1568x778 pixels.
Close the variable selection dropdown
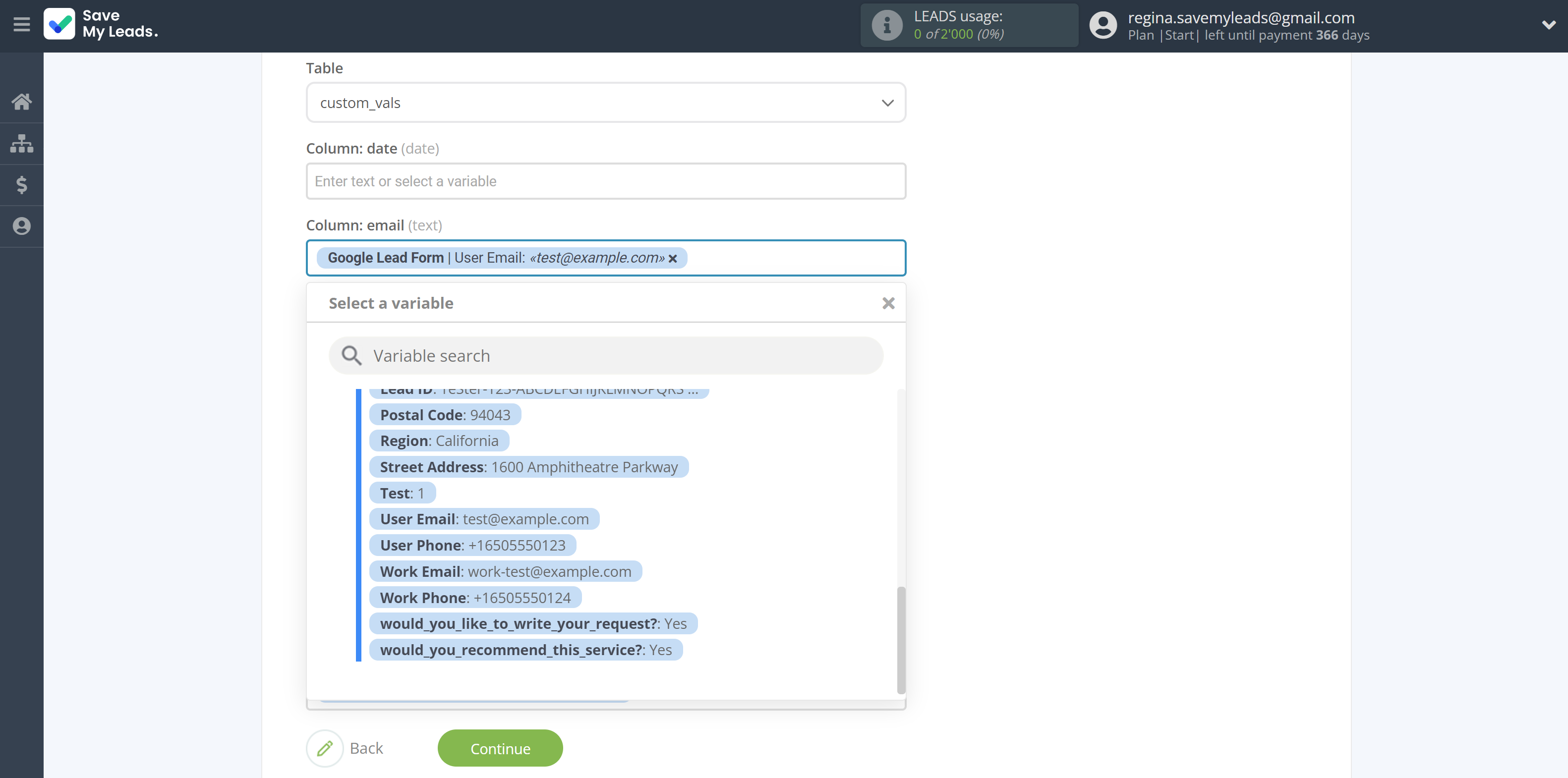click(887, 302)
